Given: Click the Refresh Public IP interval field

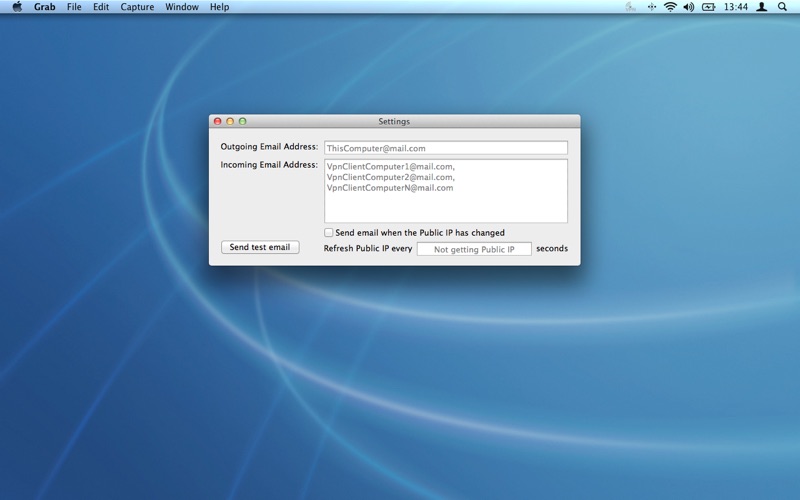Looking at the screenshot, I should pyautogui.click(x=474, y=249).
